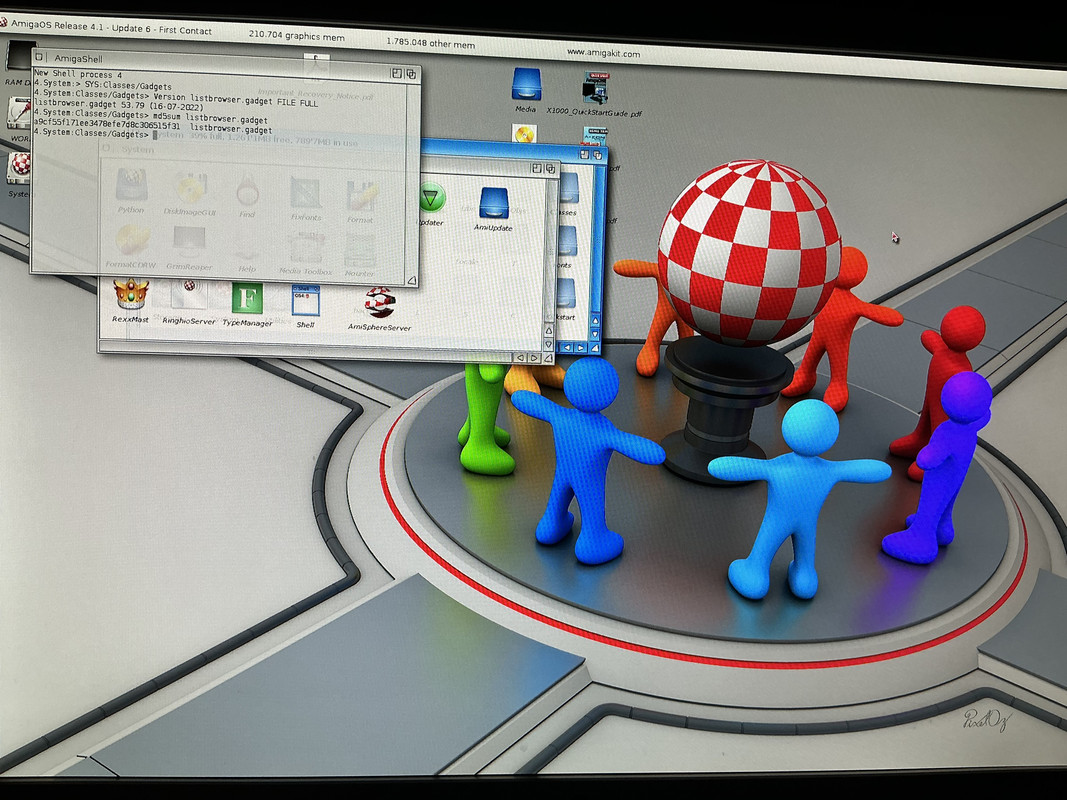Click the md5 hash 'a9cf55f171ee3478...' line
The image size is (1067, 800).
pyautogui.click(x=153, y=126)
